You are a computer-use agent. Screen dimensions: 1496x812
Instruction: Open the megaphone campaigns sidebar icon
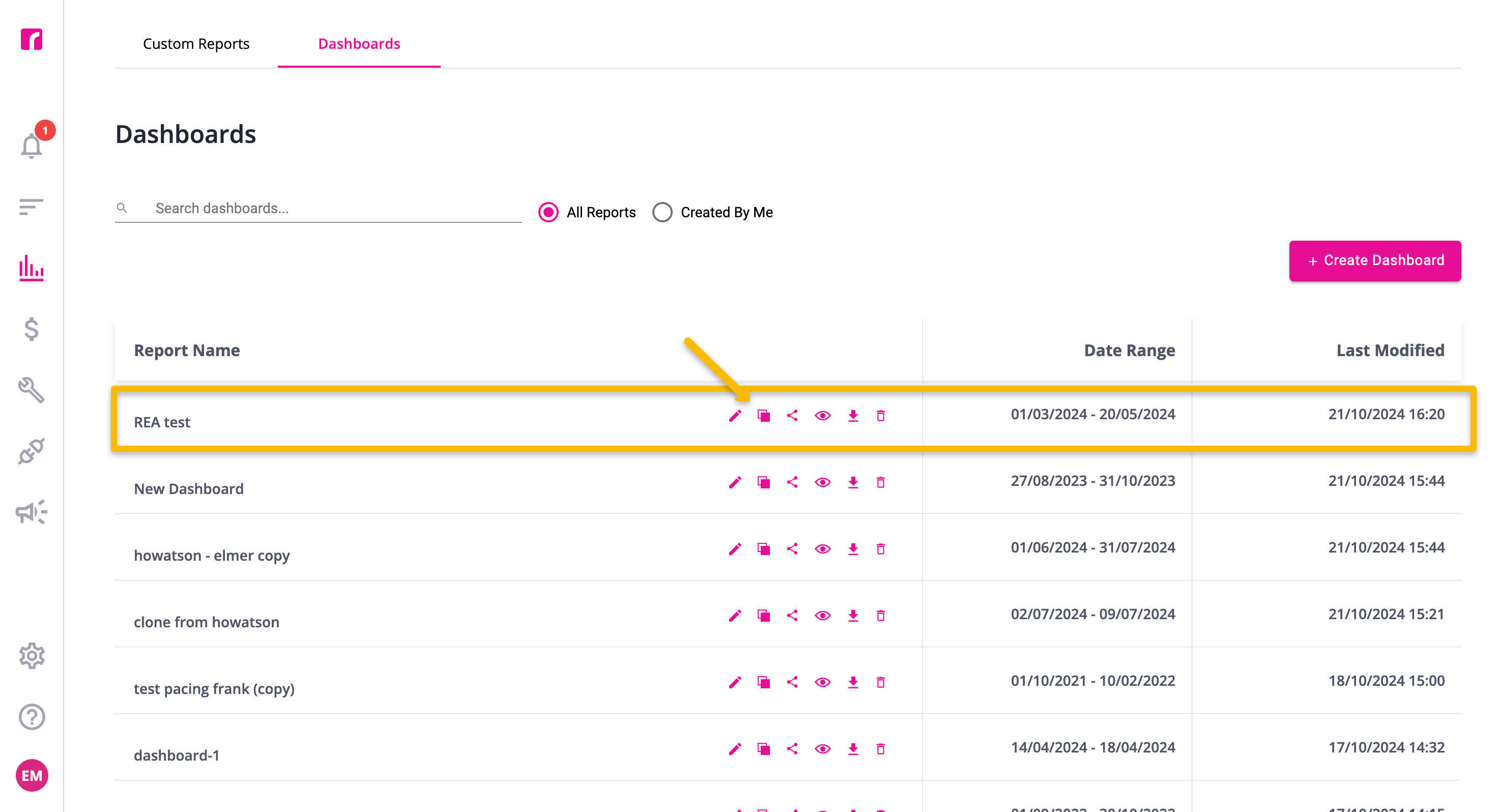pos(32,512)
